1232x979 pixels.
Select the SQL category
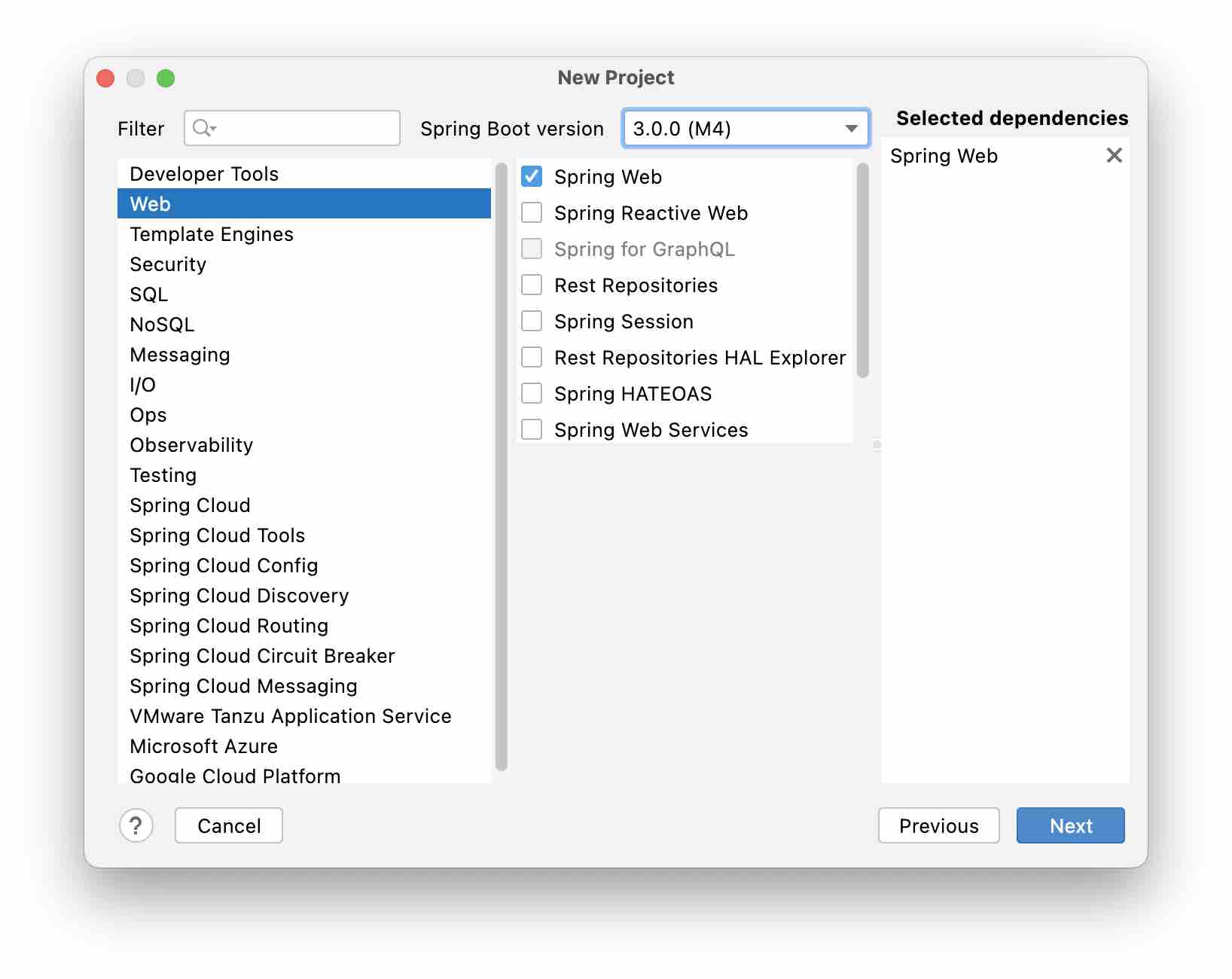(148, 294)
